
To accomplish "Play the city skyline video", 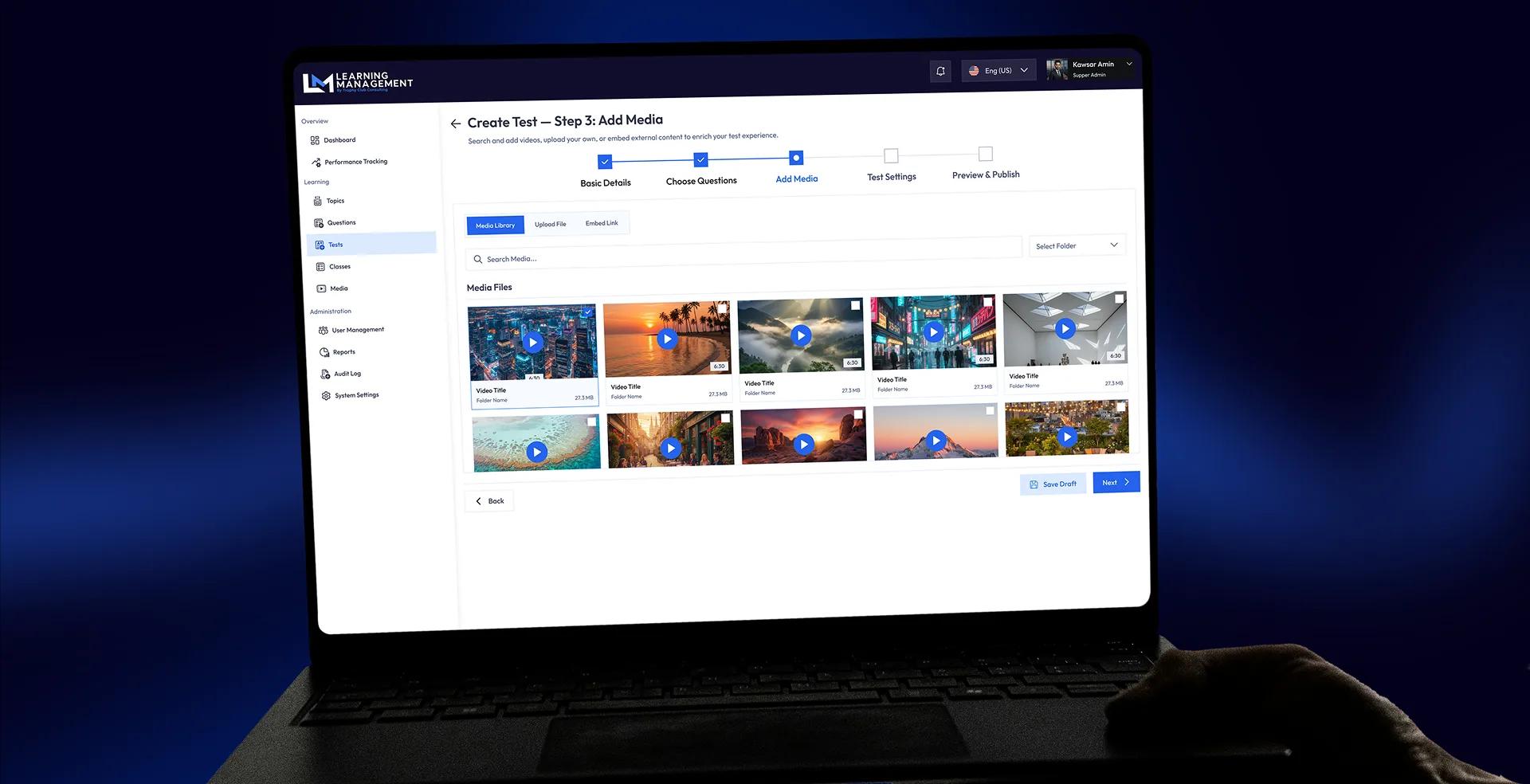I will tap(532, 343).
